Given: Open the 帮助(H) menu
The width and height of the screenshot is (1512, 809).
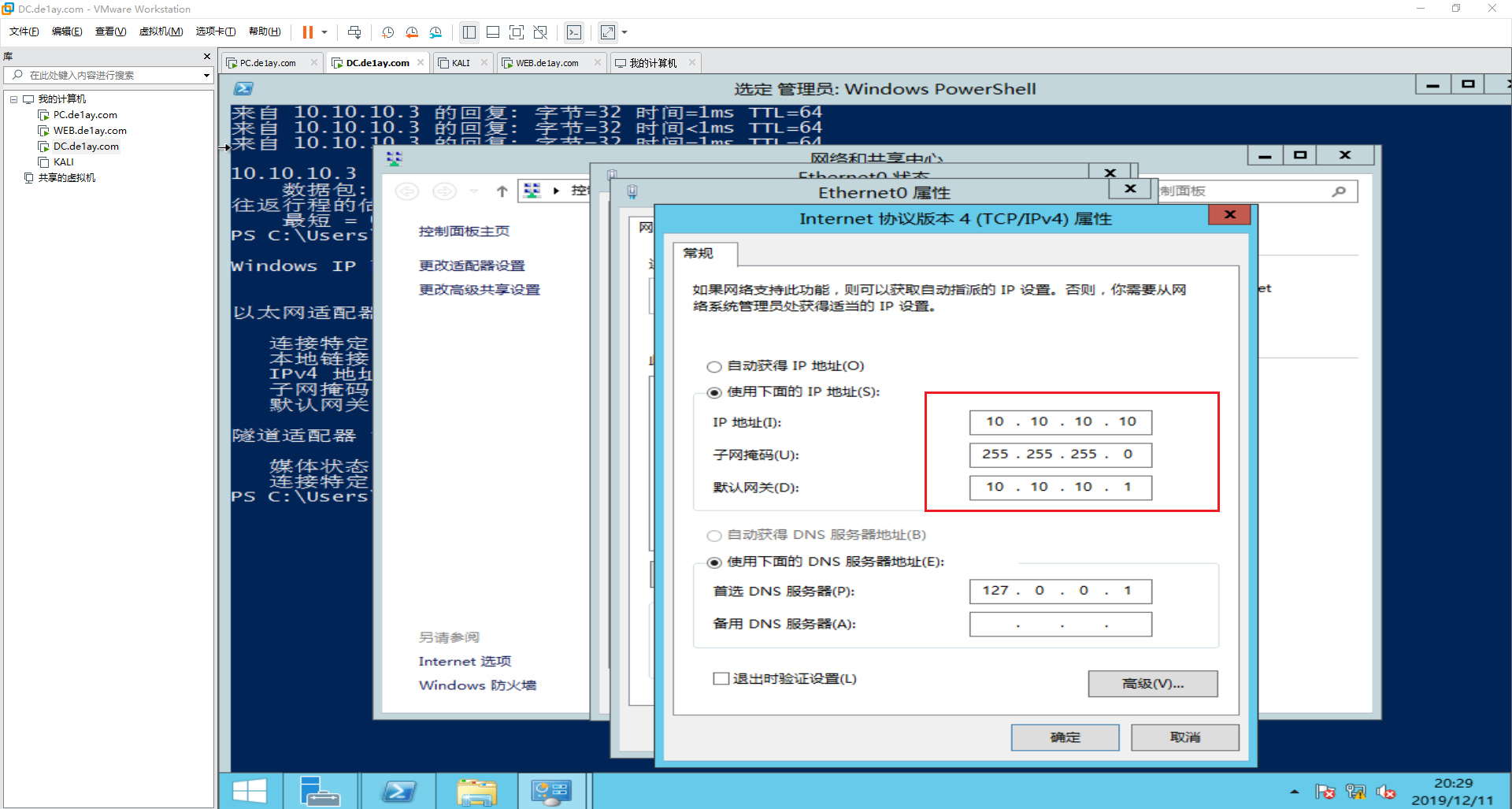Looking at the screenshot, I should (x=265, y=32).
